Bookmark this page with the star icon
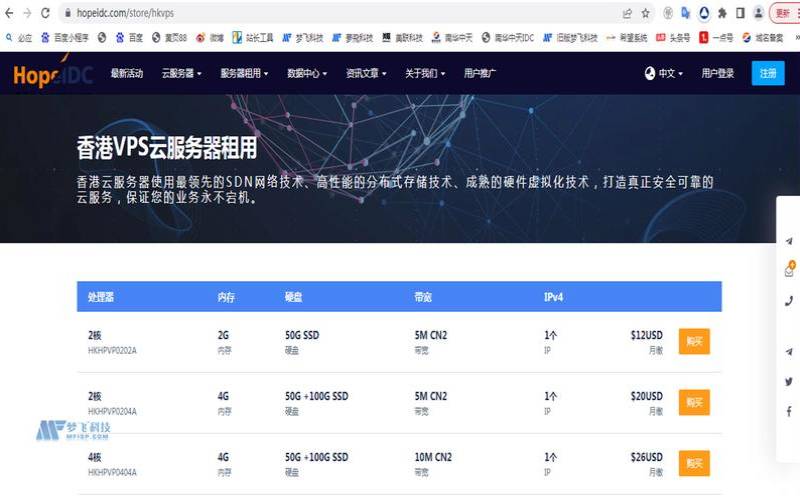This screenshot has height=500, width=800. (646, 13)
